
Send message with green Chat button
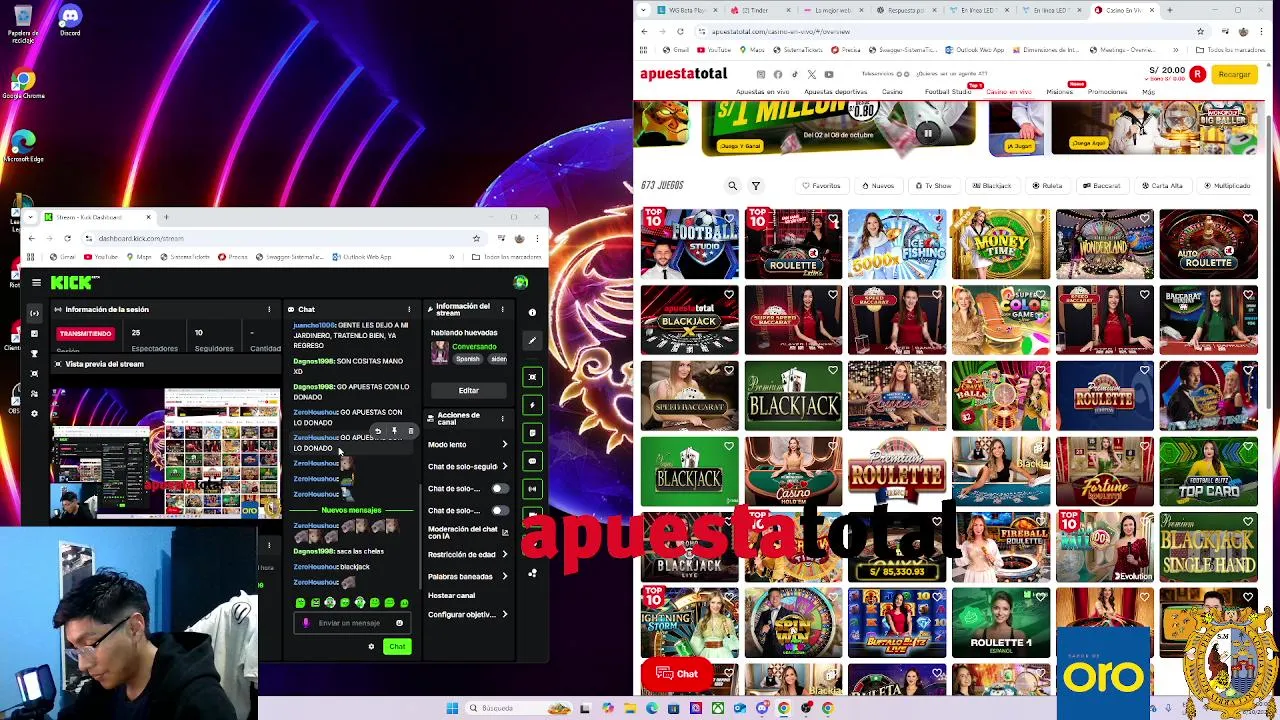(x=397, y=646)
